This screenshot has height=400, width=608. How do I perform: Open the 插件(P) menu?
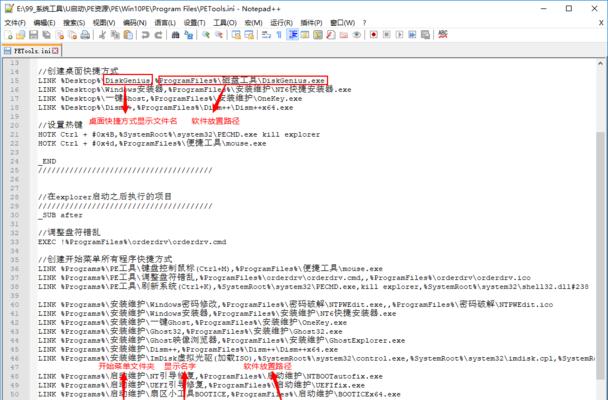point(311,23)
